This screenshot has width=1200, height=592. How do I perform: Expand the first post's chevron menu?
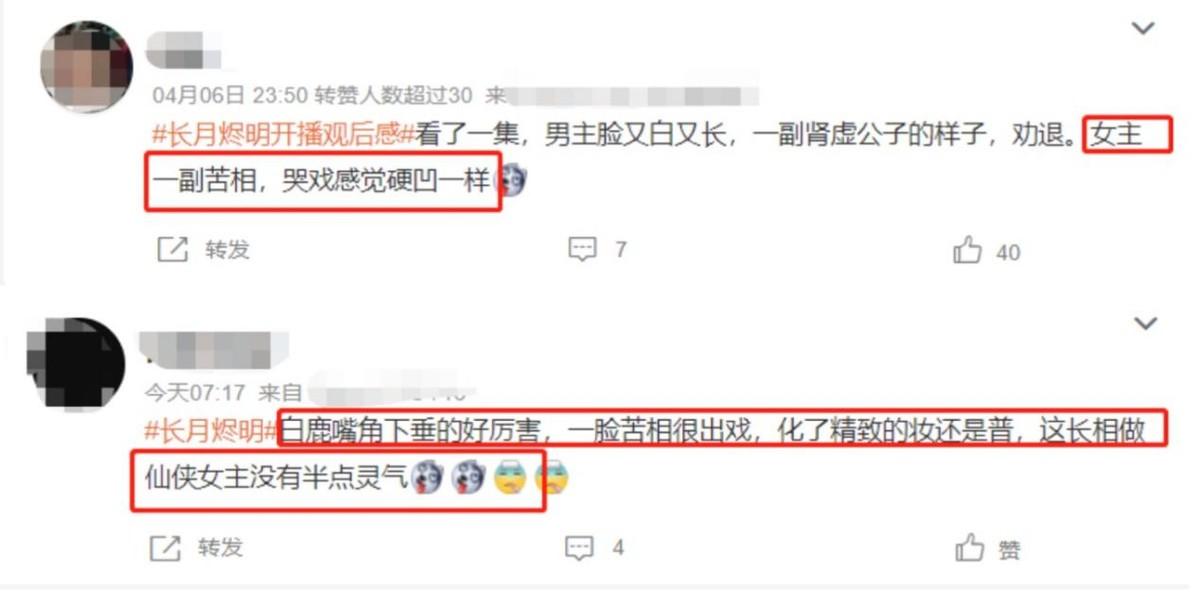tap(1143, 29)
